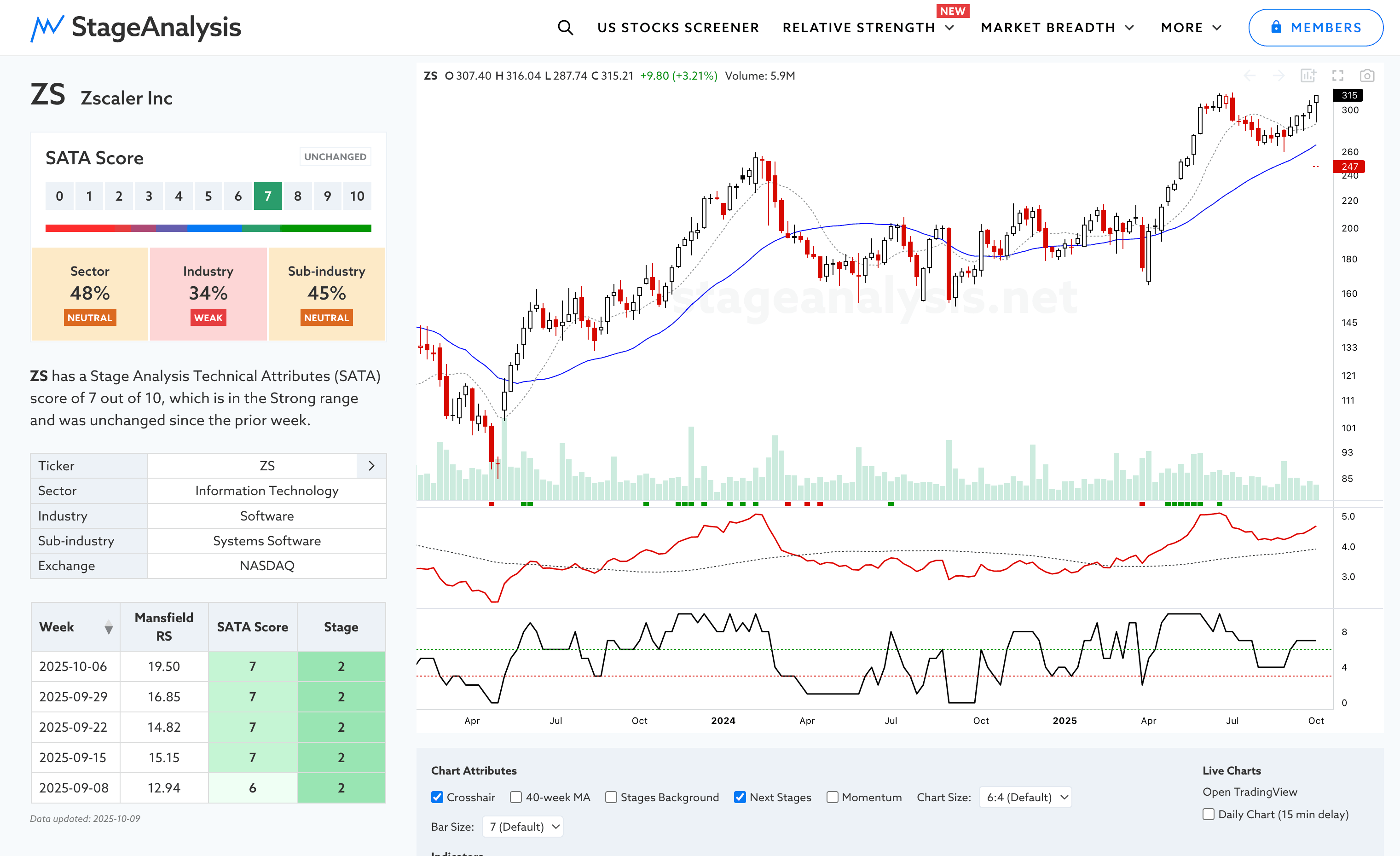Click the search magnifier icon
Viewport: 1400px width, 856px height.
[565, 27]
